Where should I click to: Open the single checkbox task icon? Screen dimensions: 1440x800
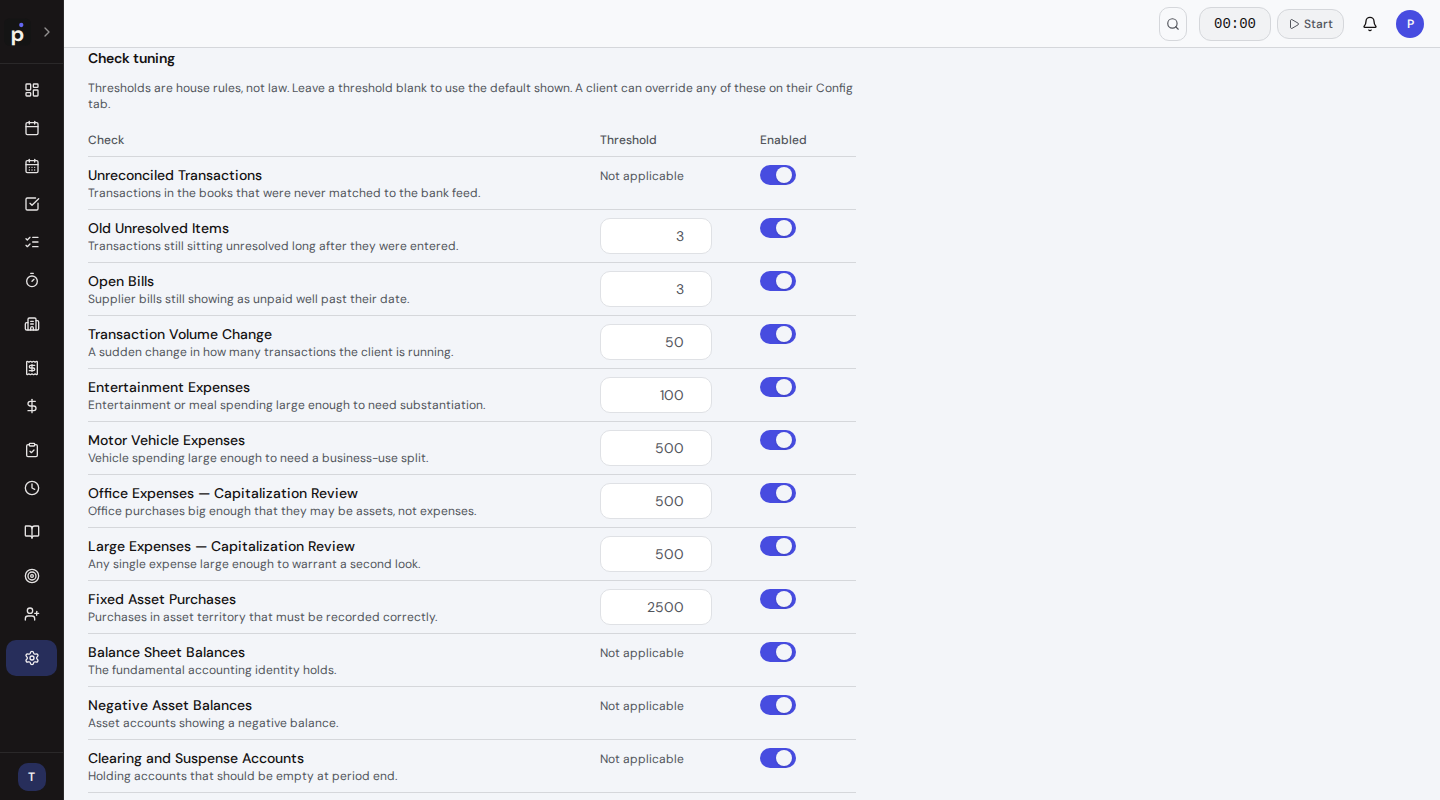(32, 204)
